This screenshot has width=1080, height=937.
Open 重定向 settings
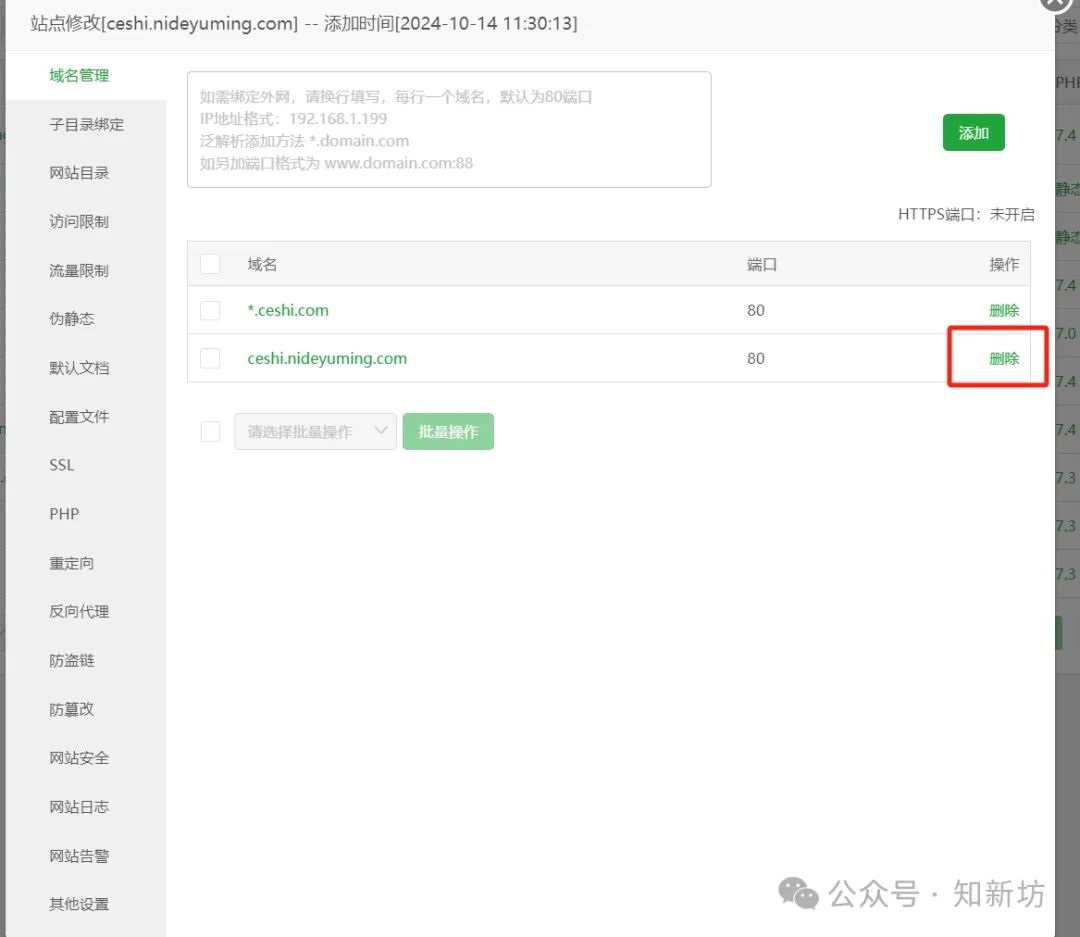[x=71, y=563]
